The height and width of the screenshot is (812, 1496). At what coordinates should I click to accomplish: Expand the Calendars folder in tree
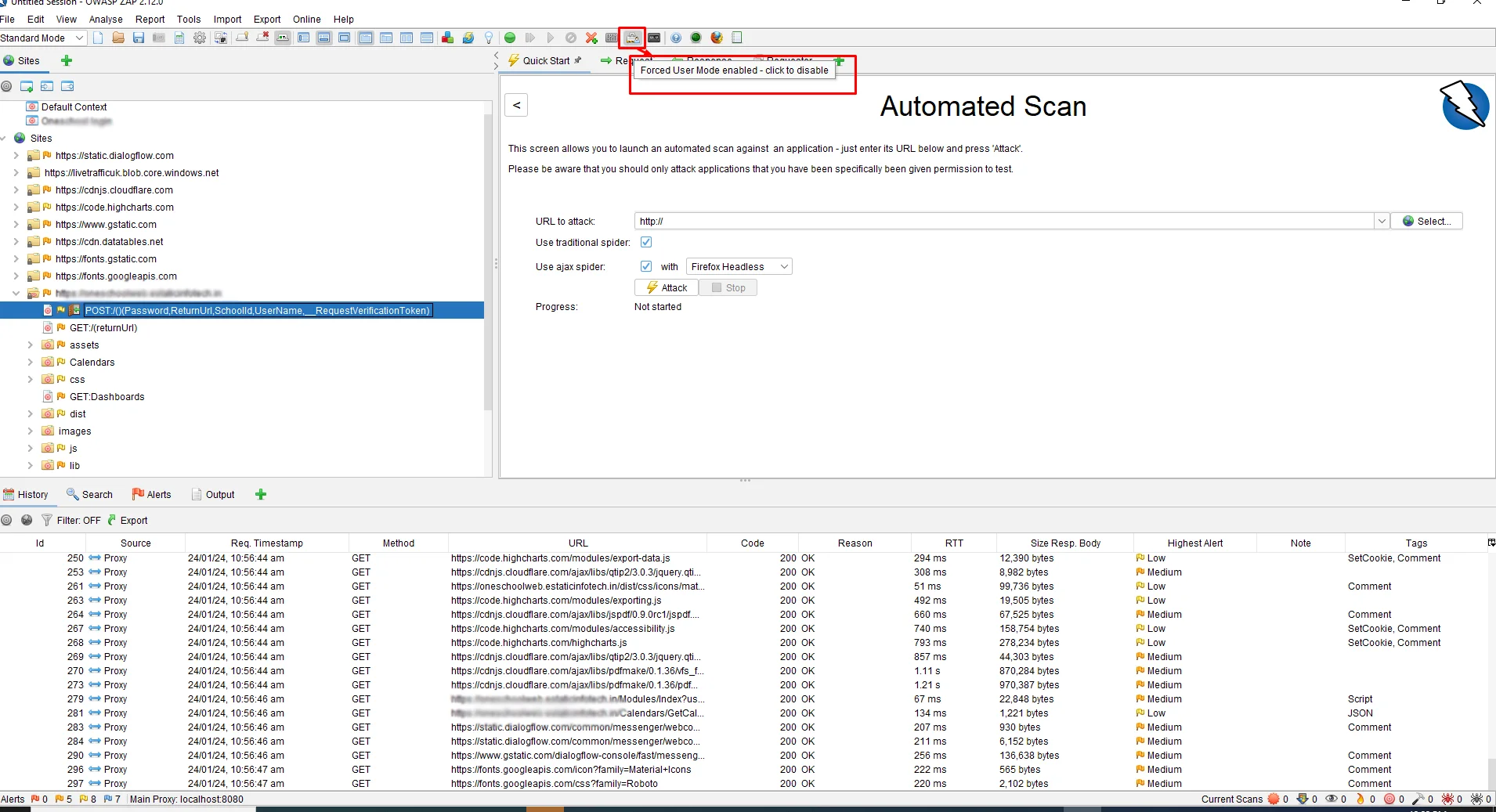click(x=30, y=363)
